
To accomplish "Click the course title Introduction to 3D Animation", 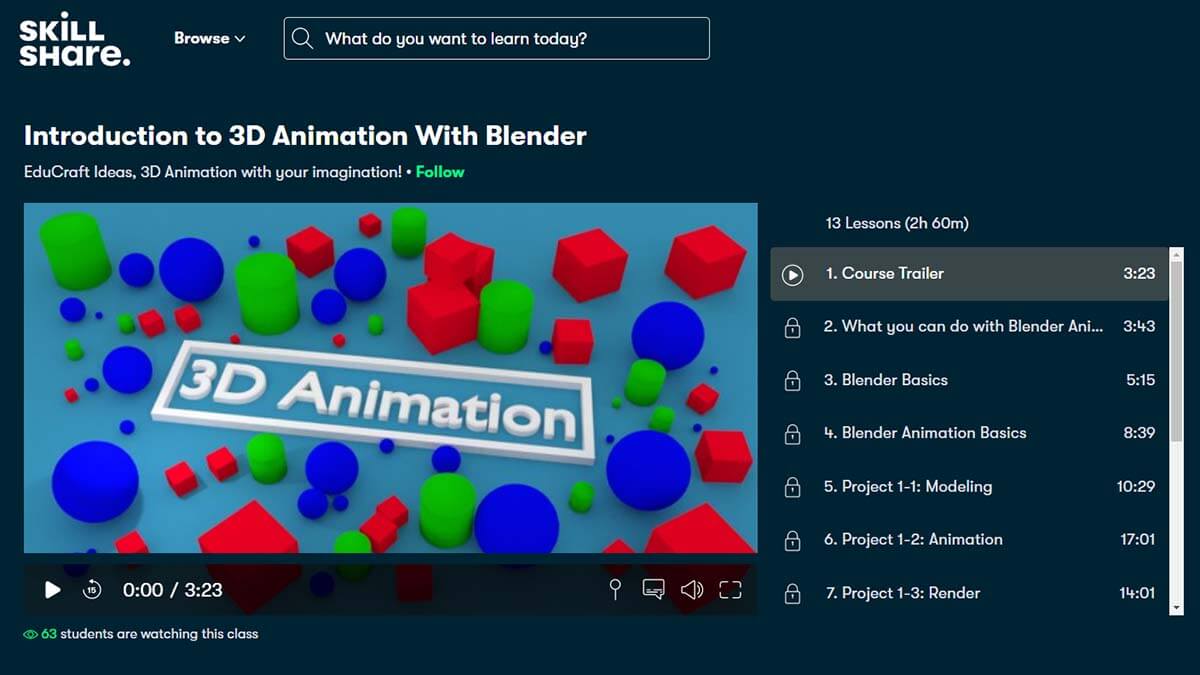I will (x=305, y=136).
